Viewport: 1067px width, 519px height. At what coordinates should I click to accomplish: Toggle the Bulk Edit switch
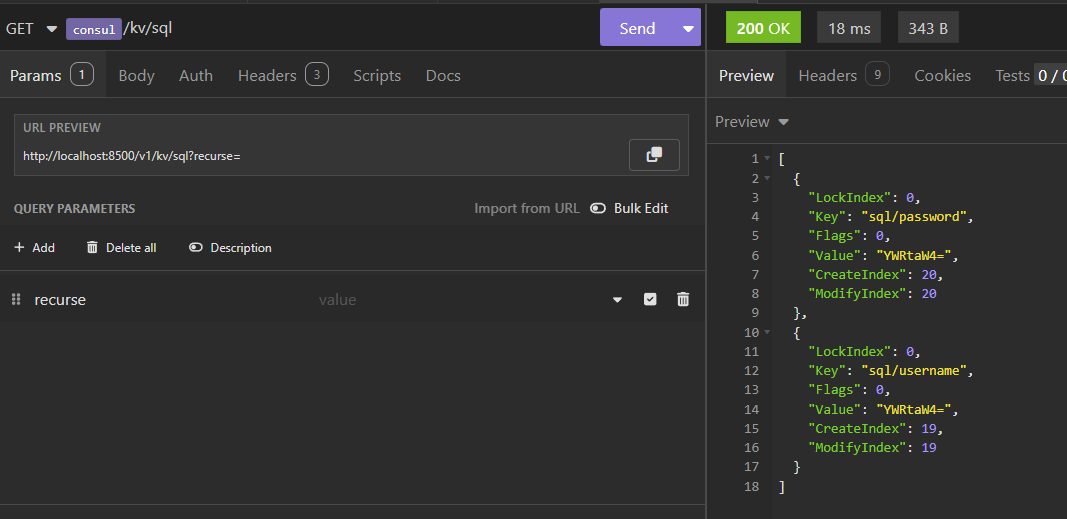598,208
